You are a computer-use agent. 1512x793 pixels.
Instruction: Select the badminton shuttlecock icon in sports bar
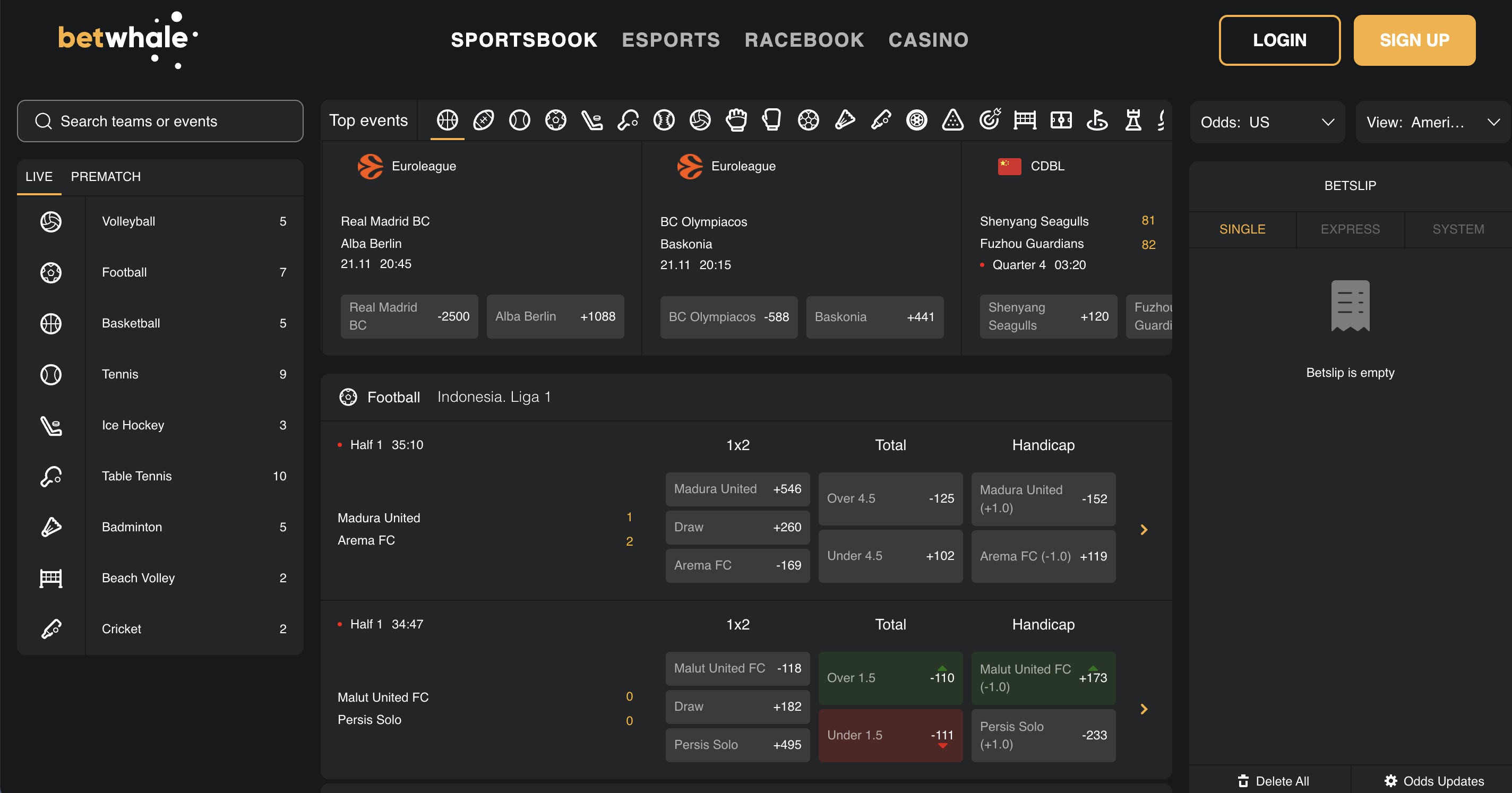[845, 120]
